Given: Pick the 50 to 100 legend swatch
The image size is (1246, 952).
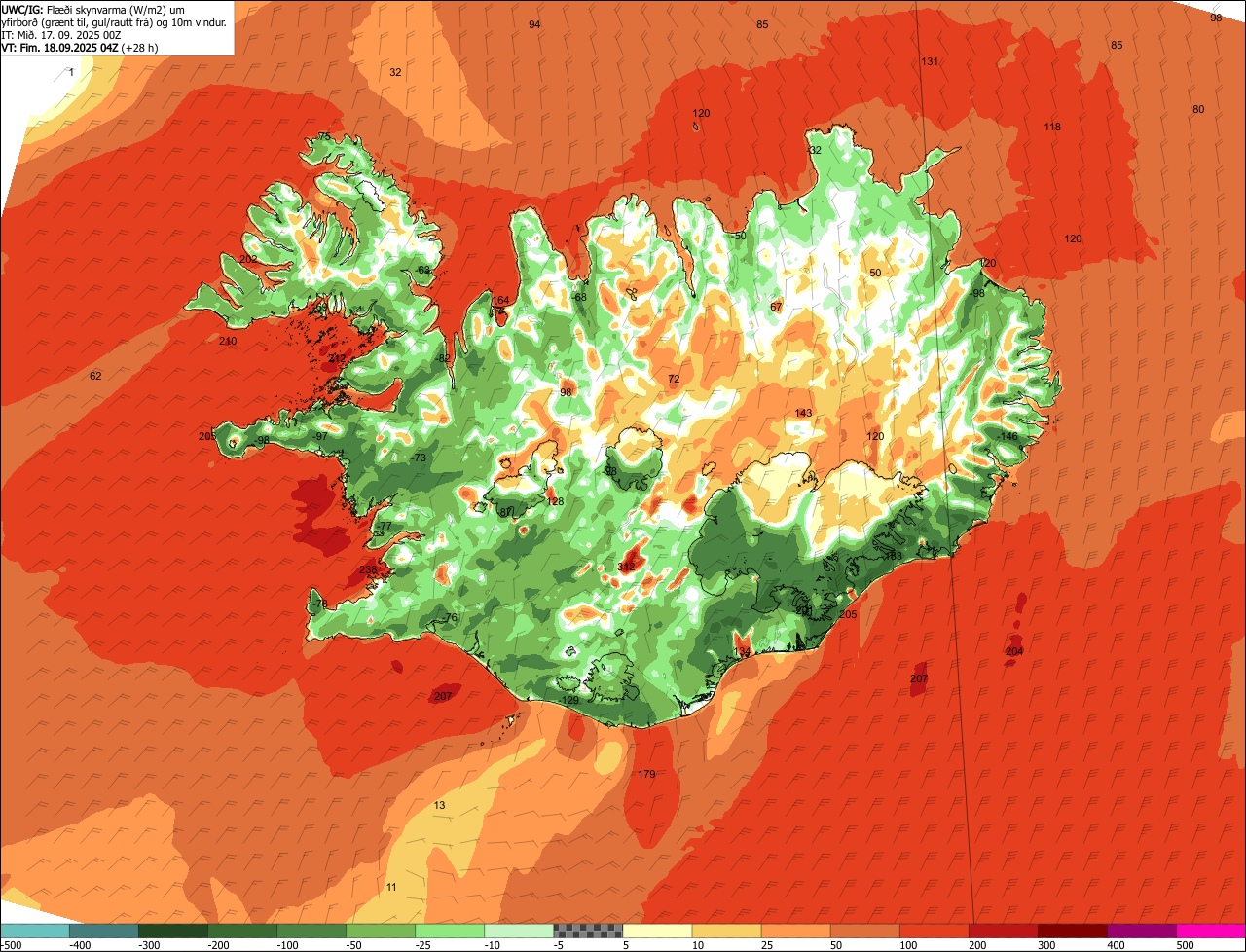Looking at the screenshot, I should click(x=864, y=931).
